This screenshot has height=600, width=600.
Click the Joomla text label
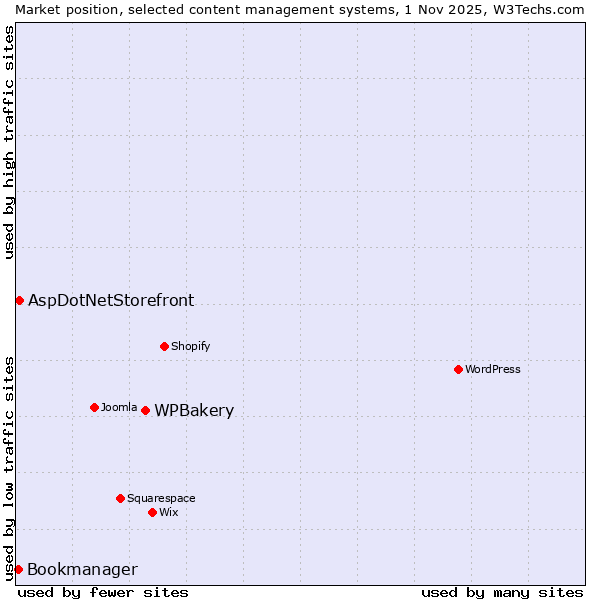coord(119,407)
